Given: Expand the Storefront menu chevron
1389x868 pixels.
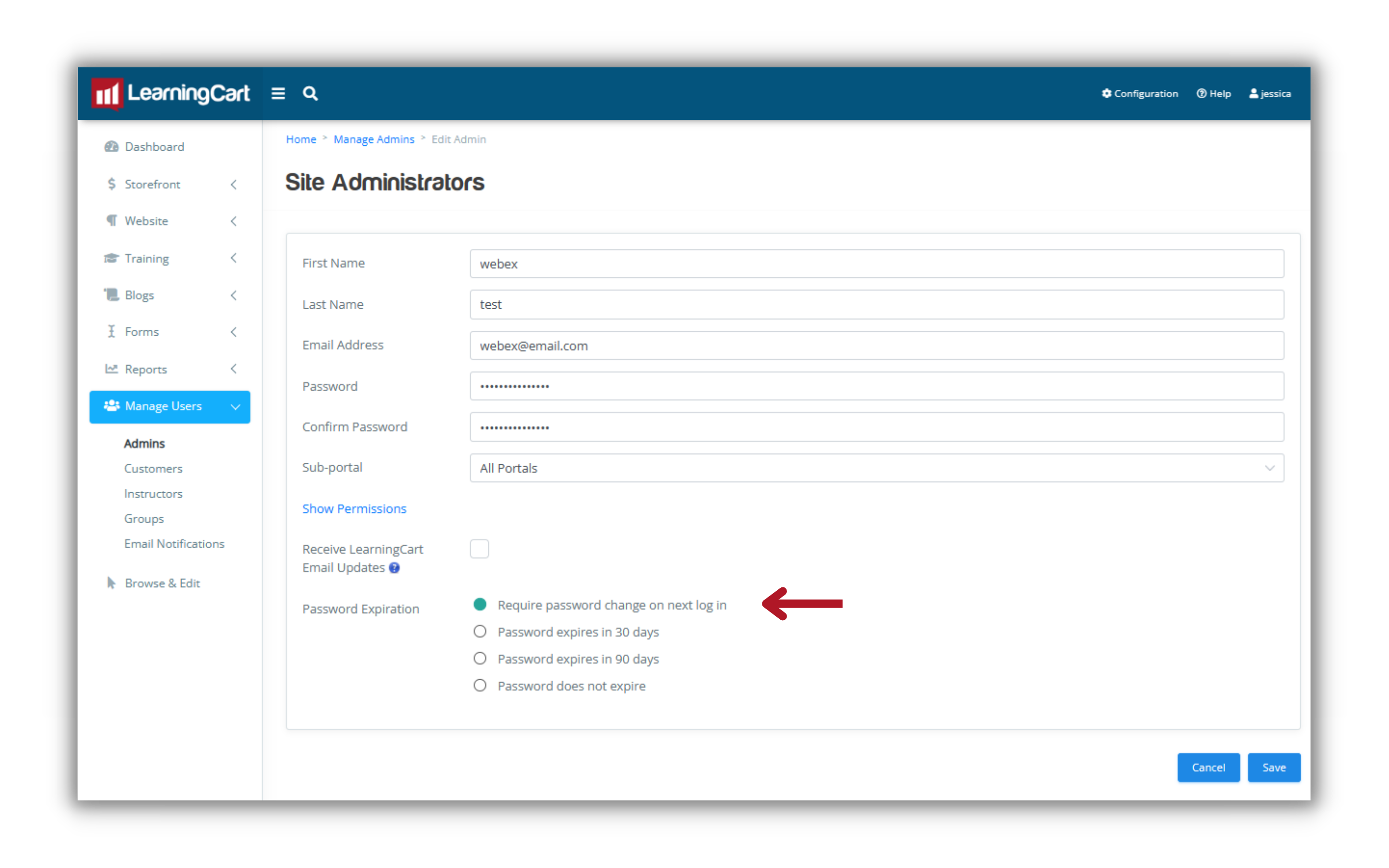Looking at the screenshot, I should tap(234, 185).
